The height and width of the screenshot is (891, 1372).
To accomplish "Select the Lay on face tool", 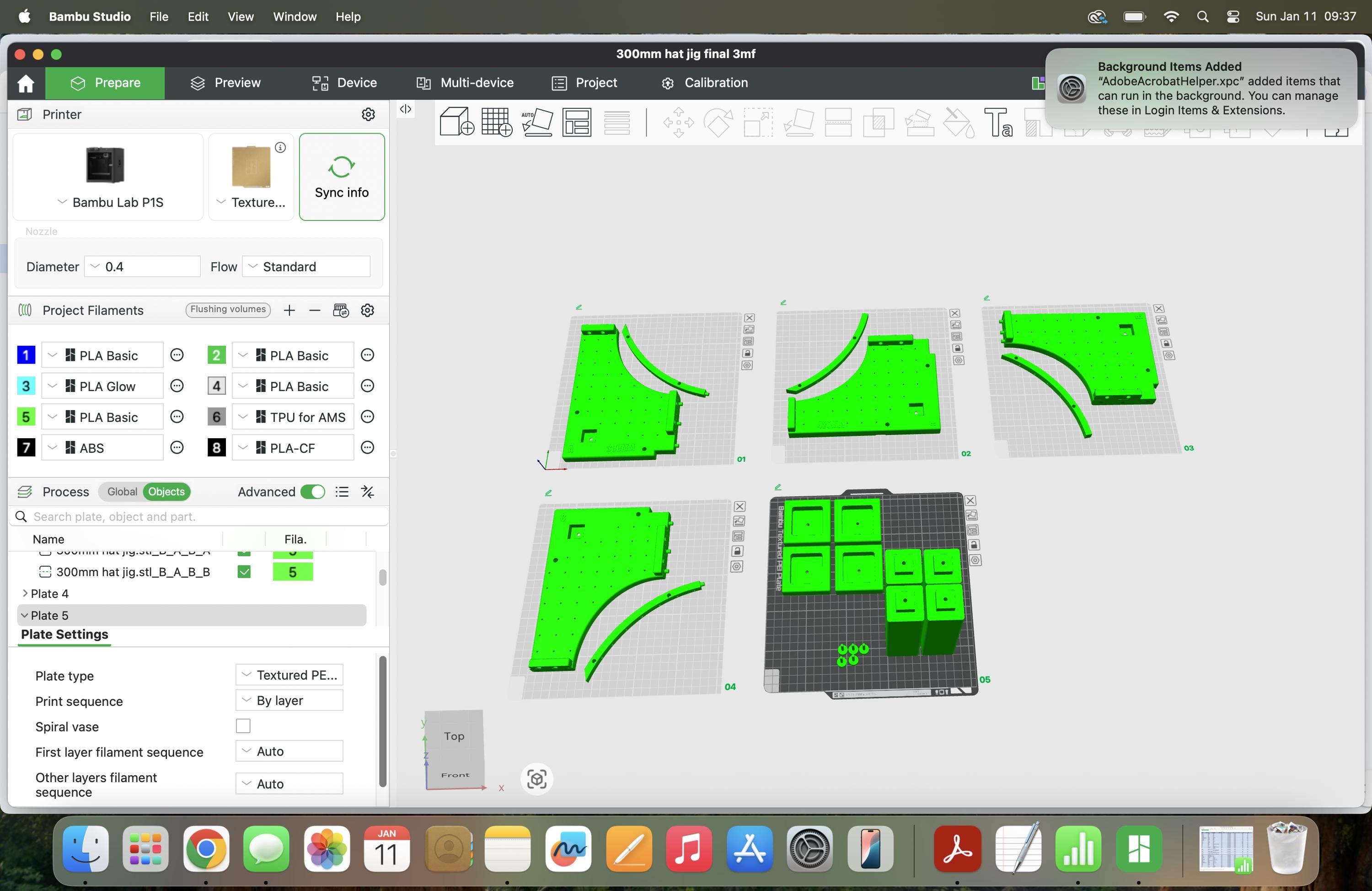I will [x=799, y=122].
